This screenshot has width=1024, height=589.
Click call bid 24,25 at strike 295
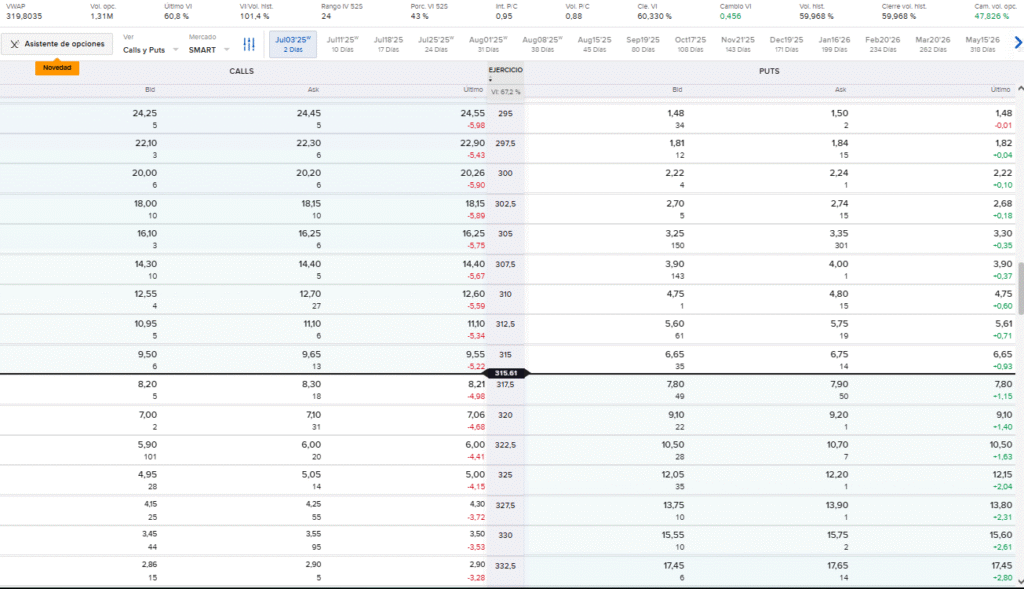click(x=144, y=113)
